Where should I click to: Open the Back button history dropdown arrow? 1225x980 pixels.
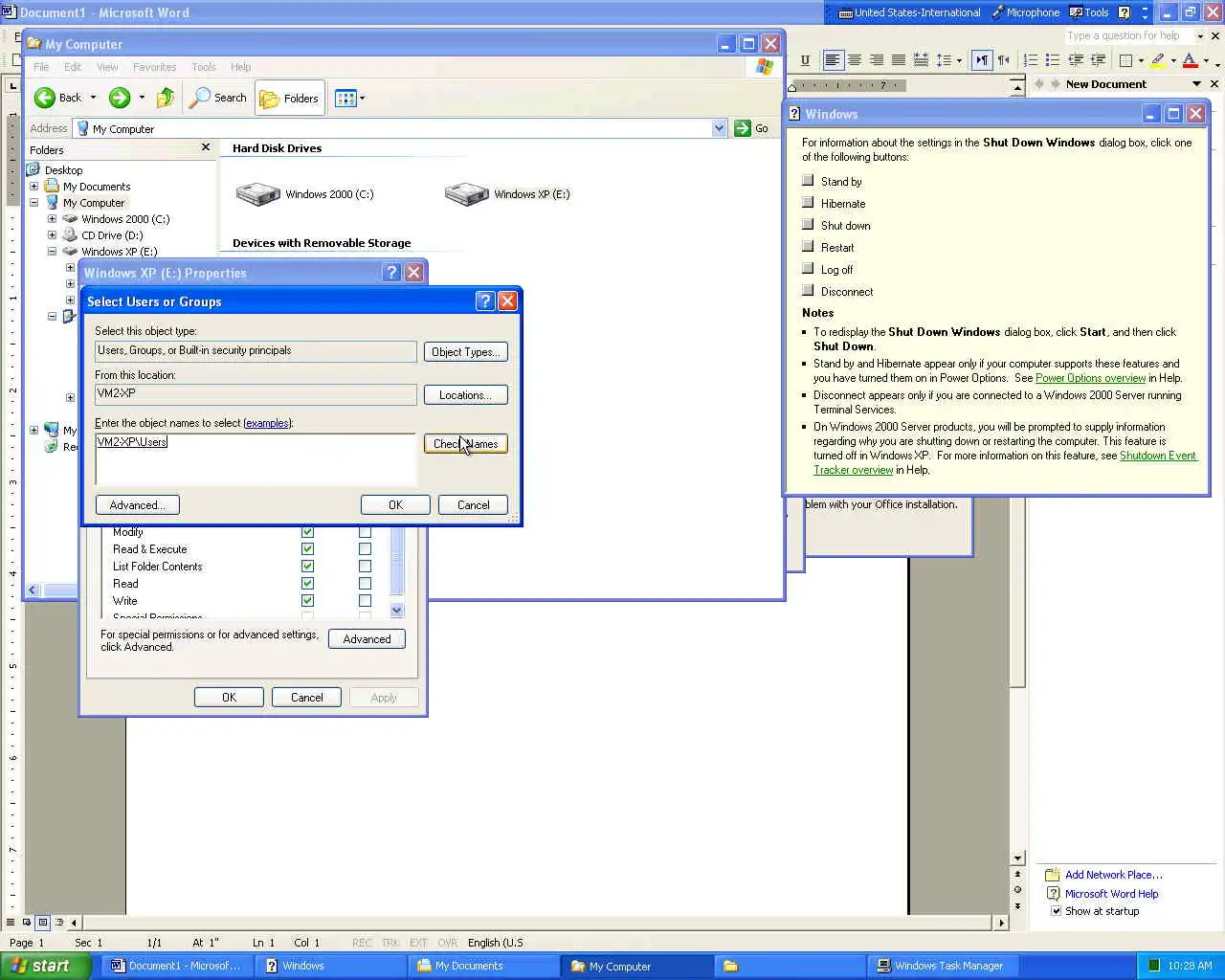93,98
